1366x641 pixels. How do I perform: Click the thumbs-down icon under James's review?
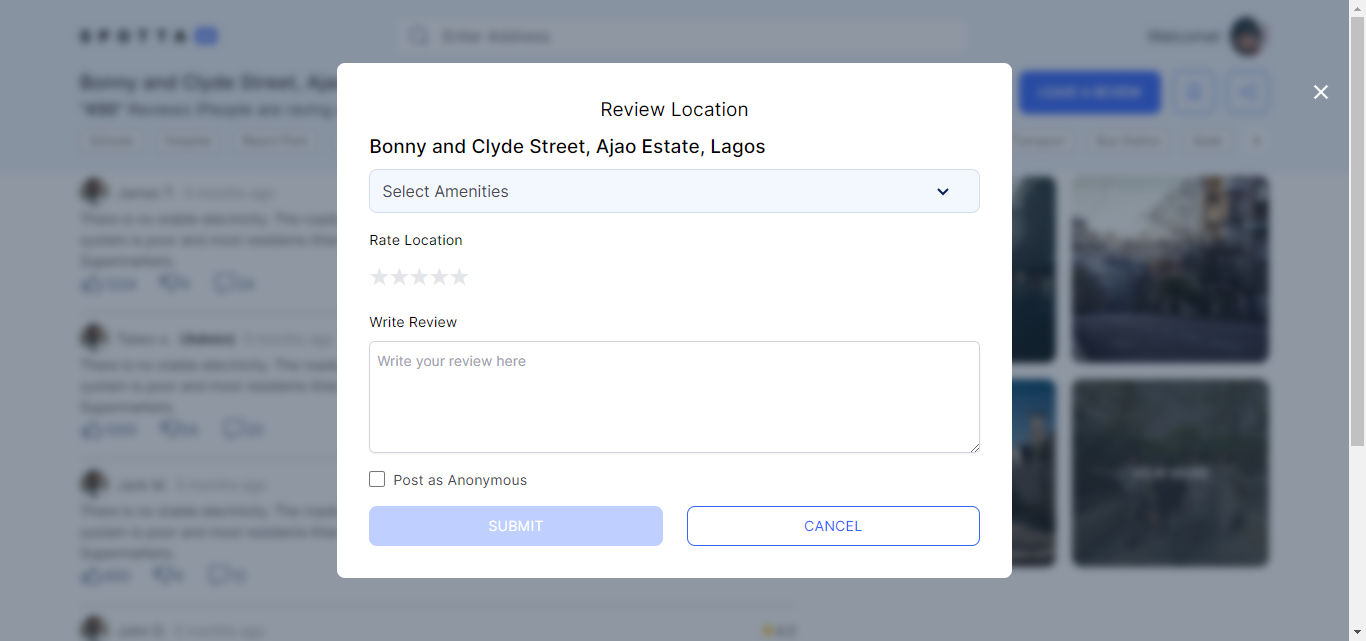(x=168, y=284)
